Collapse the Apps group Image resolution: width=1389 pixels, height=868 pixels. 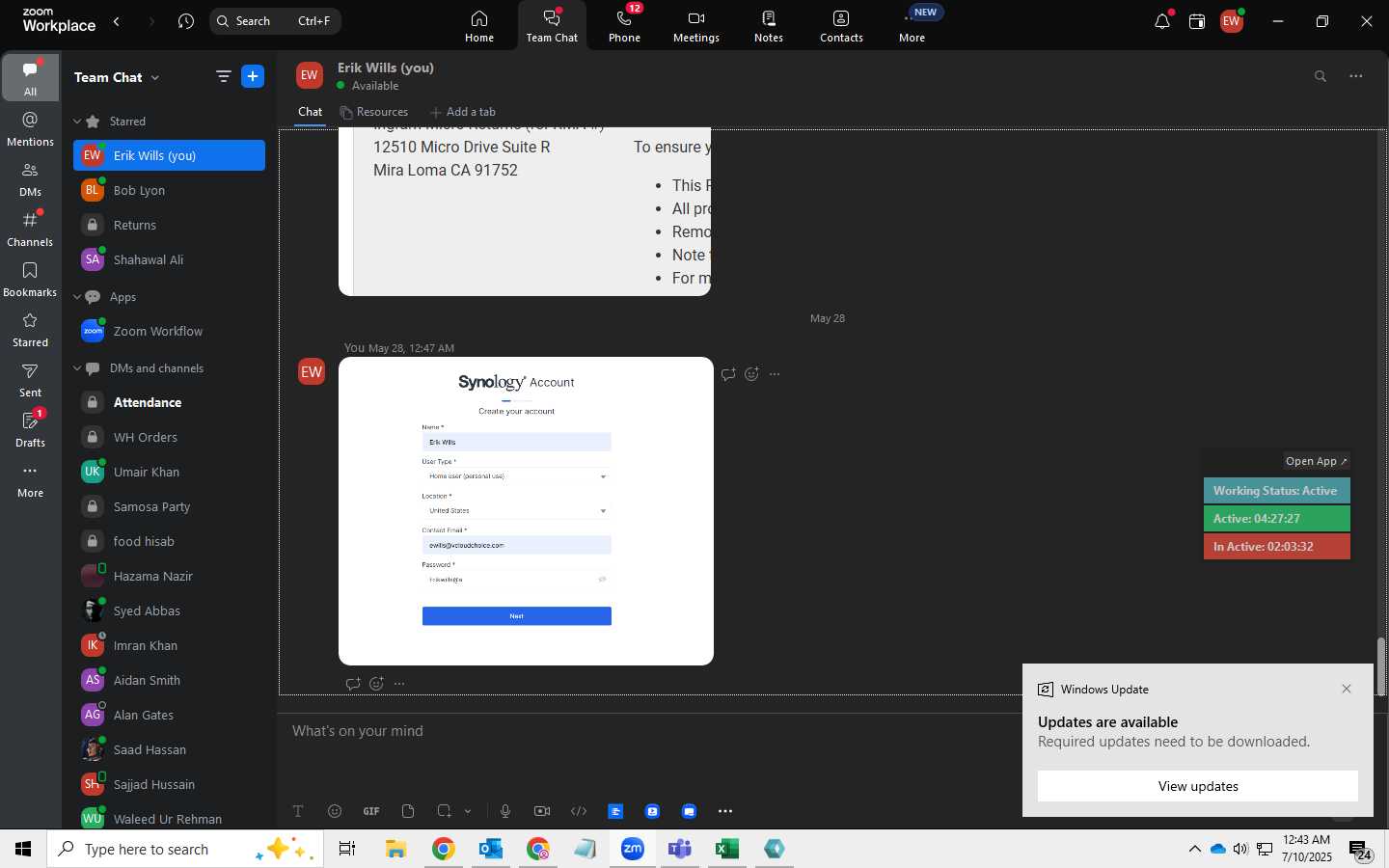click(x=77, y=297)
